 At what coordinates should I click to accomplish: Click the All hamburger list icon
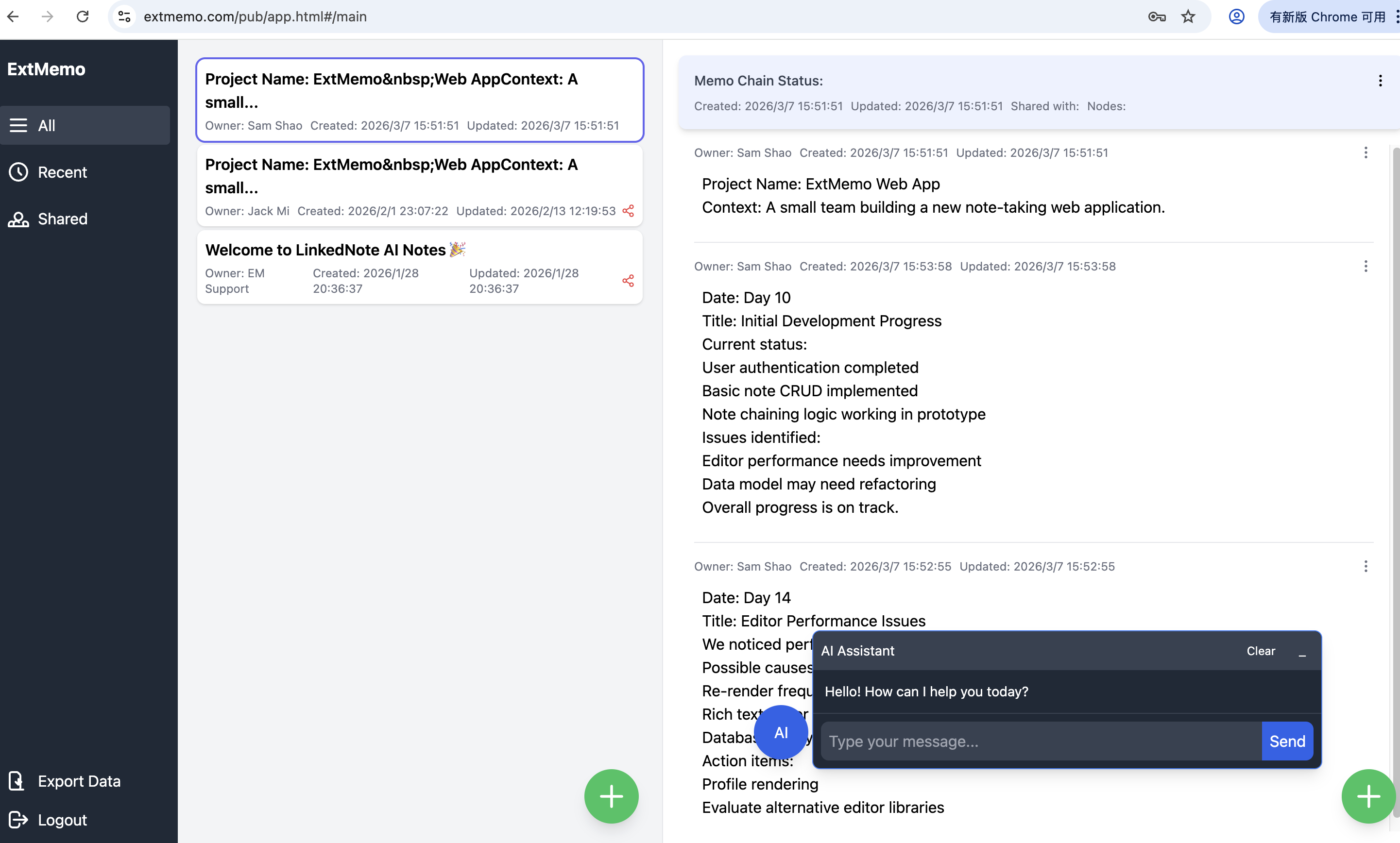(18, 125)
